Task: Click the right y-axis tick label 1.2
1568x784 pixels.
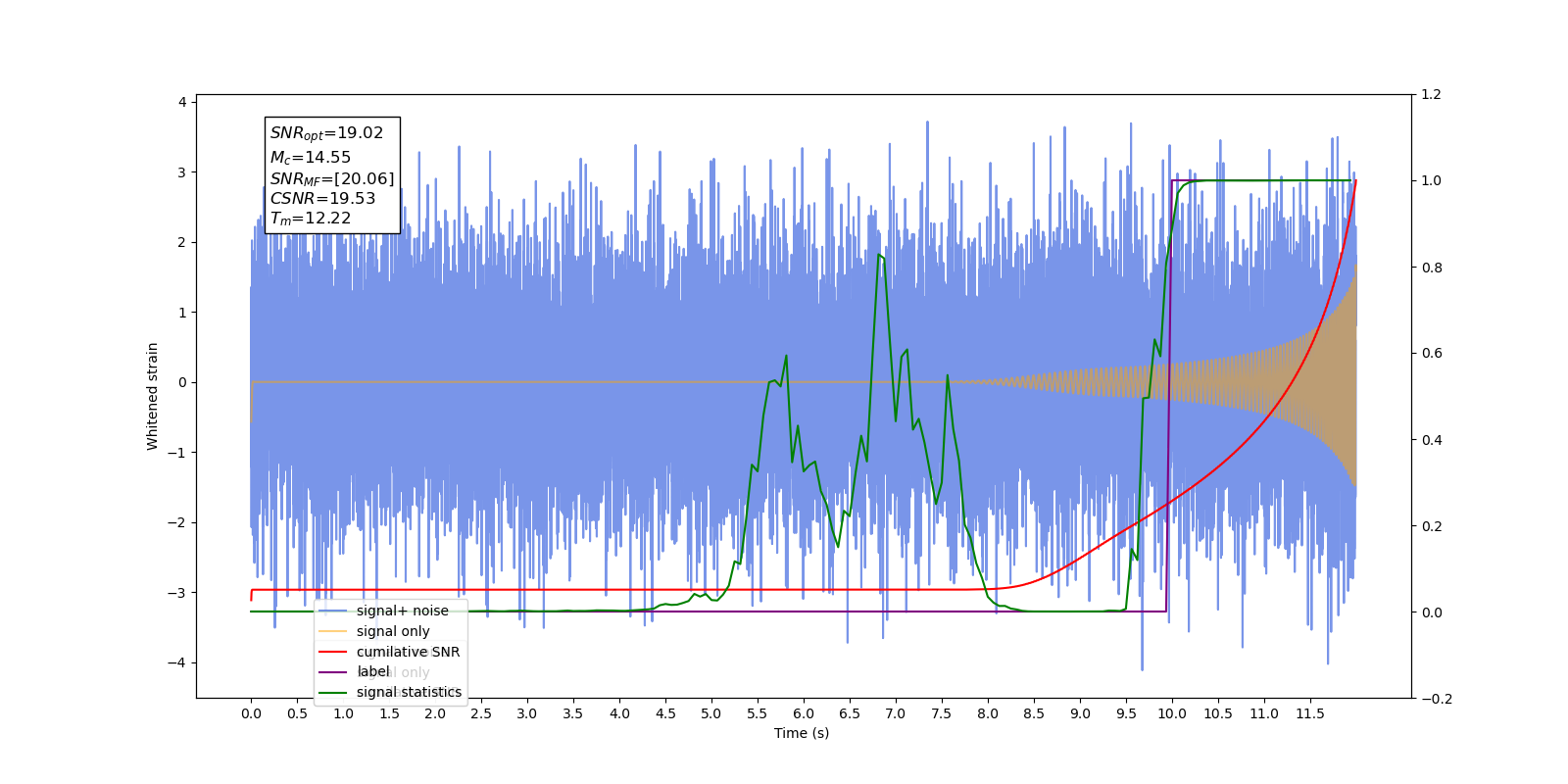Action: tap(1431, 95)
